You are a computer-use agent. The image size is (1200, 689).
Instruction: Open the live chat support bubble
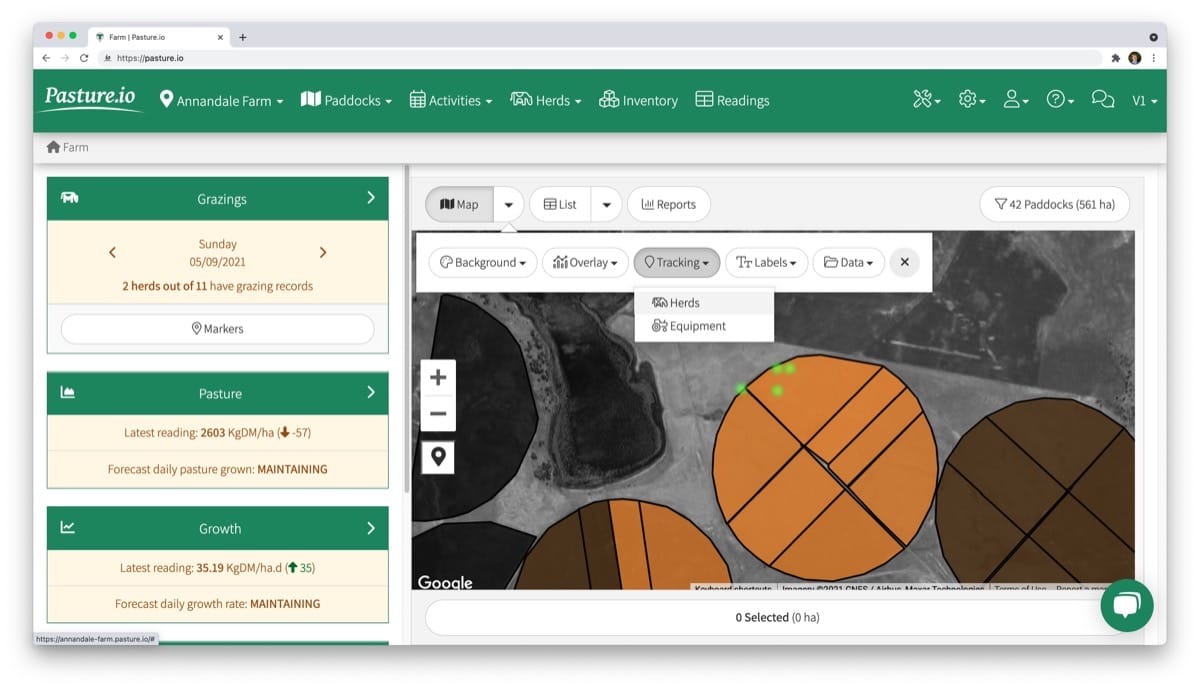(1127, 605)
